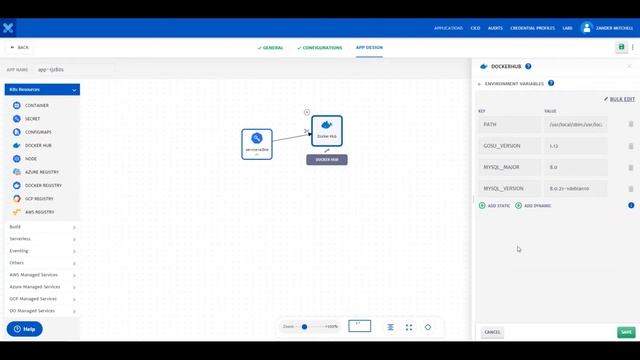Click the Bulk Edit link

[x=619, y=99]
